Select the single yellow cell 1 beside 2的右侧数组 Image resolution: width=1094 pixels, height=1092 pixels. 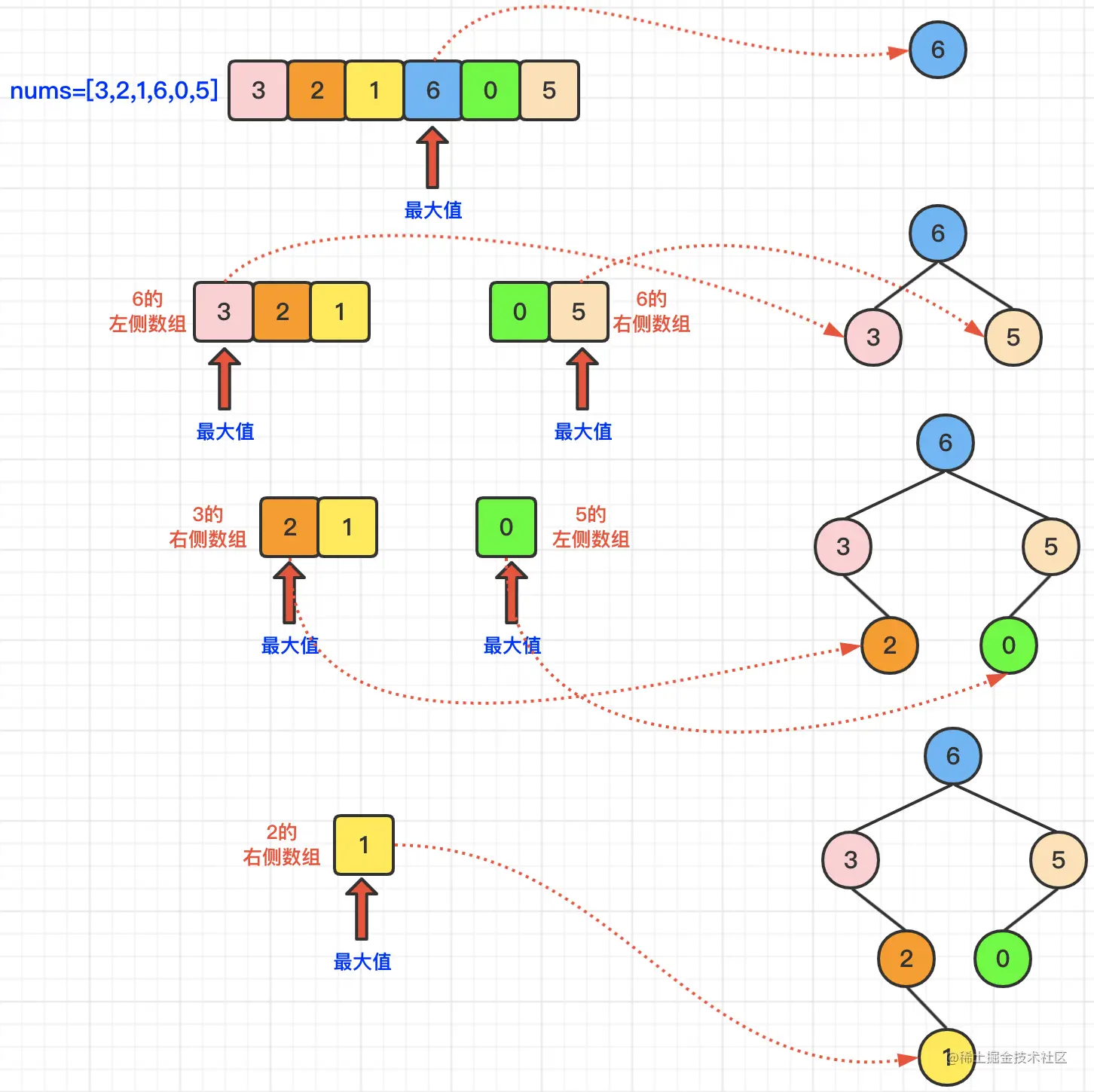pos(364,845)
